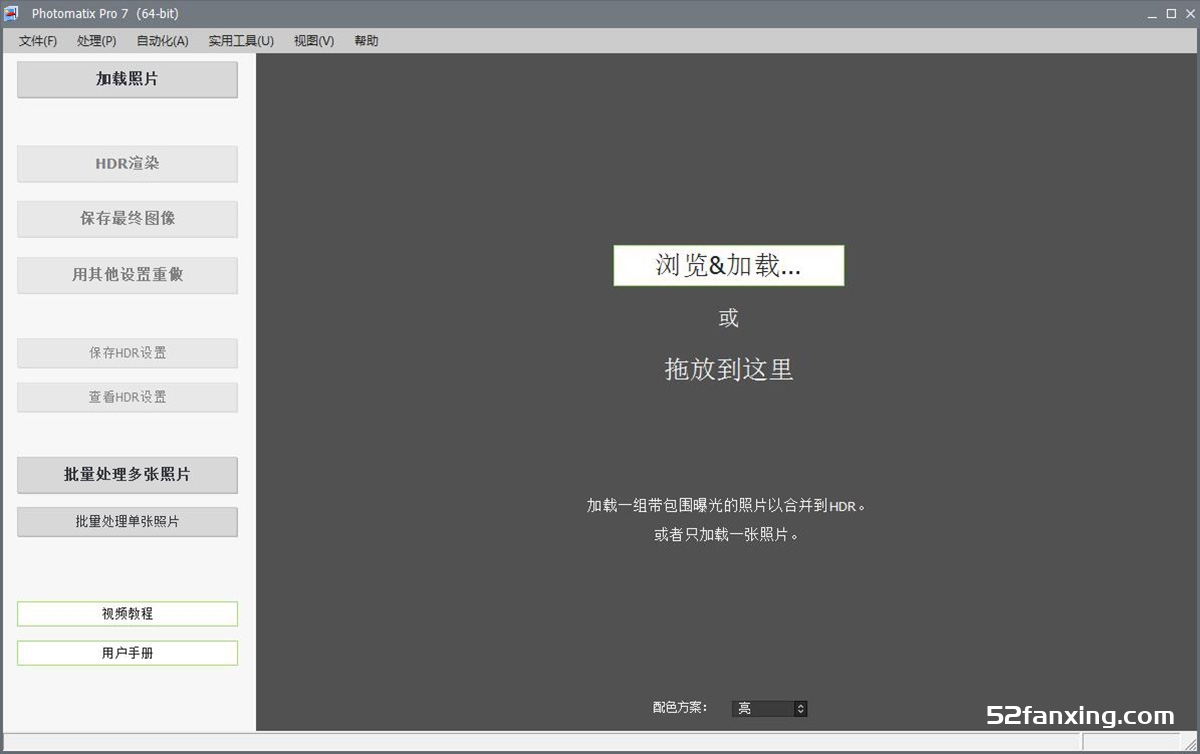
Task: Click the 用其他设置重做 button
Action: coord(127,274)
